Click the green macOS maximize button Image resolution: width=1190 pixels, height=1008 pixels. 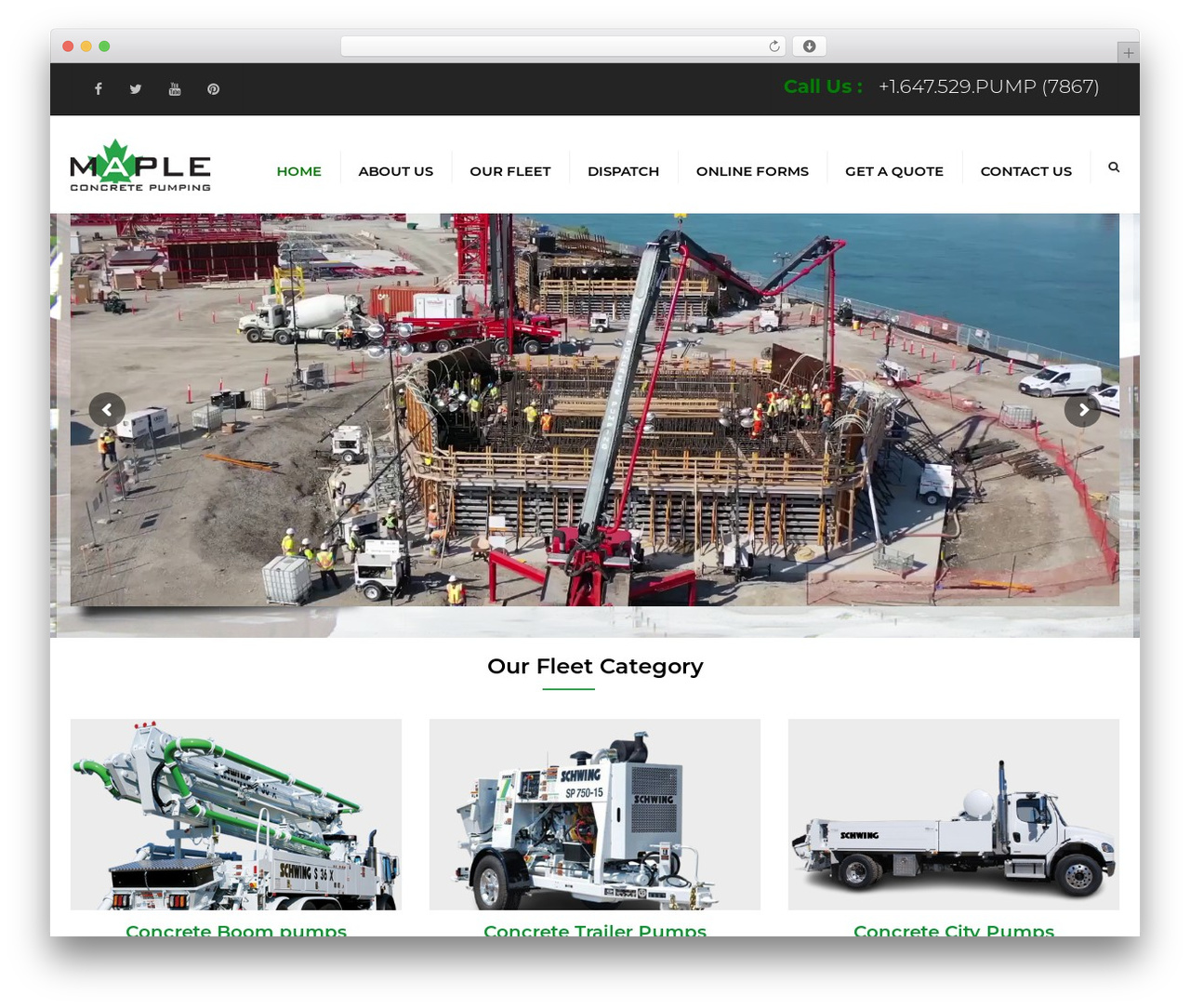tap(104, 46)
